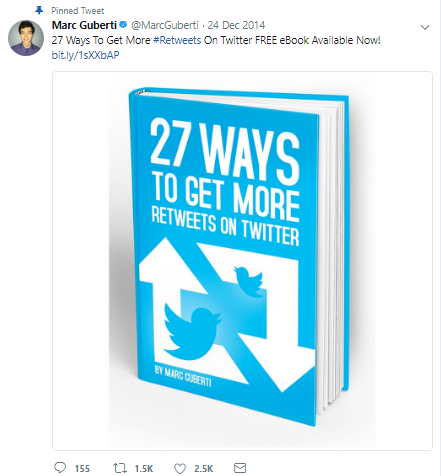
Task: Click the large Twitter bird on cover
Action: 192,332
